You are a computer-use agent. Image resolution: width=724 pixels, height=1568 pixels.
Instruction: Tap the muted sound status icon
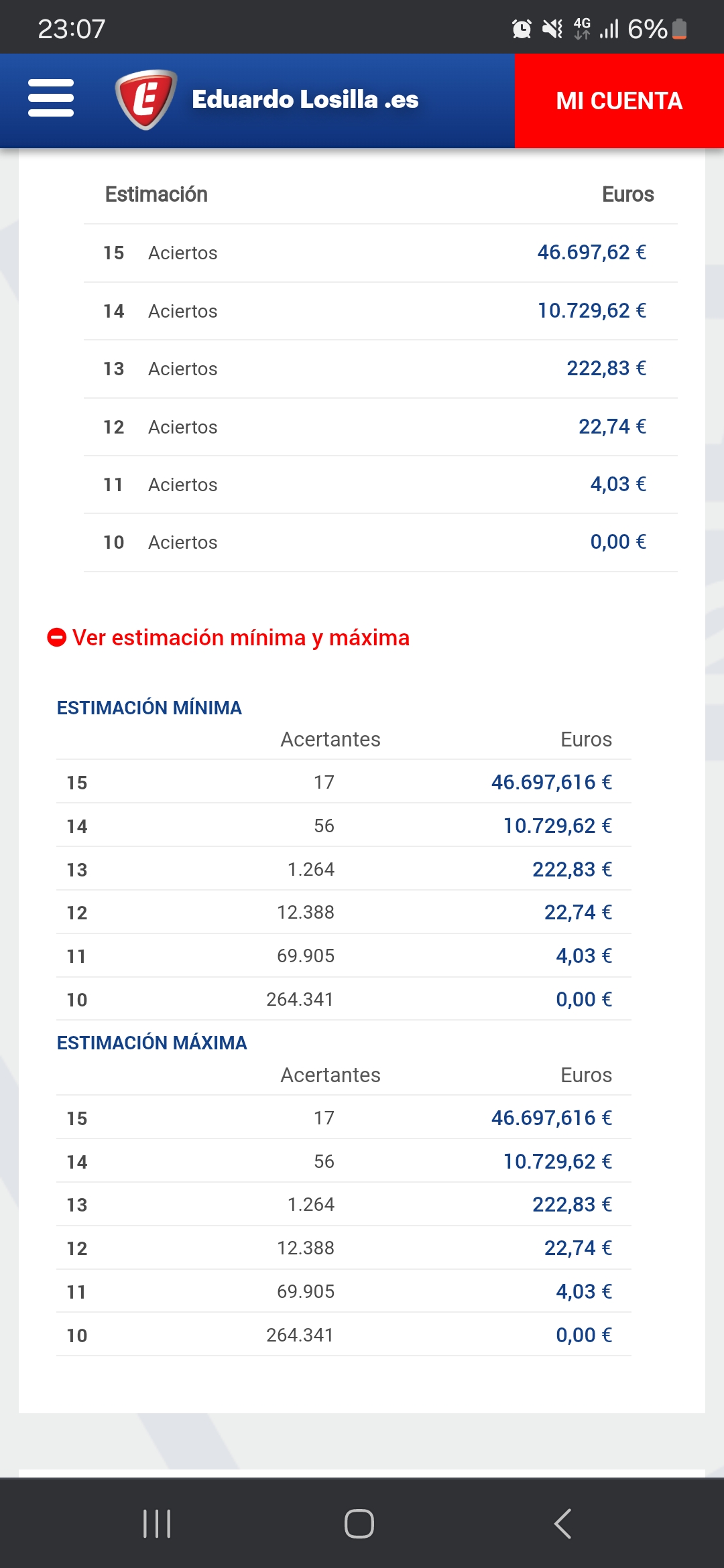coord(552,29)
